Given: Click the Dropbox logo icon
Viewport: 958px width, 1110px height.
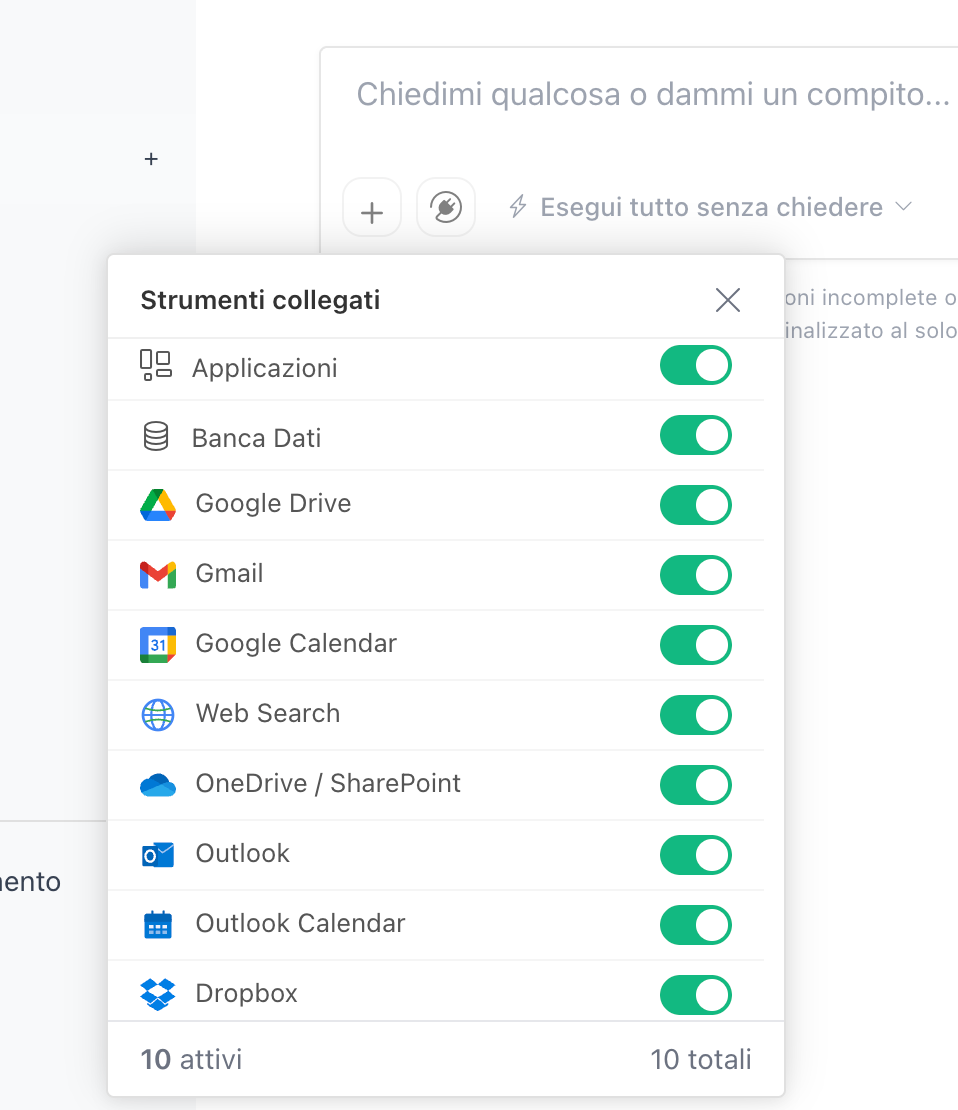Looking at the screenshot, I should point(158,995).
